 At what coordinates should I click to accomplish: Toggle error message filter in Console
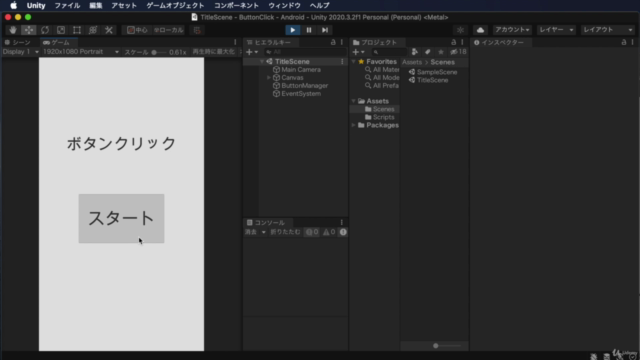[343, 232]
